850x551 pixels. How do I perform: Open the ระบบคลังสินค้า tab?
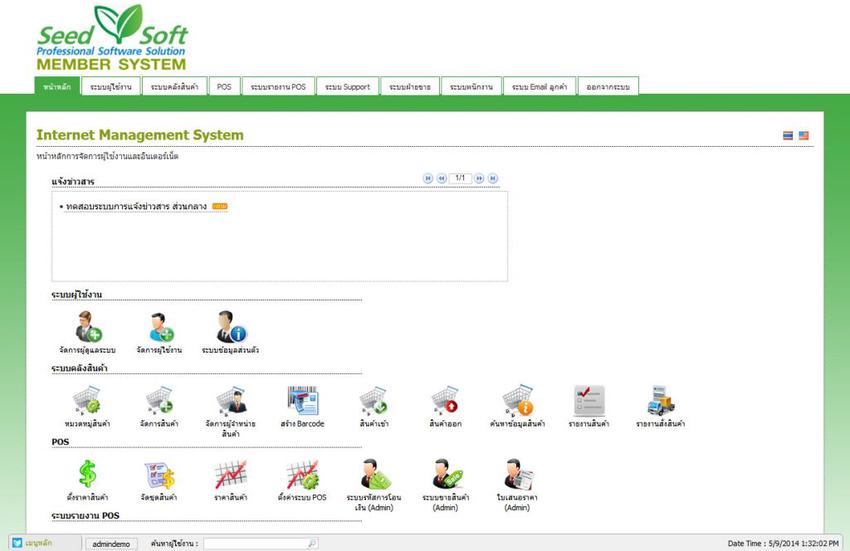click(x=174, y=86)
